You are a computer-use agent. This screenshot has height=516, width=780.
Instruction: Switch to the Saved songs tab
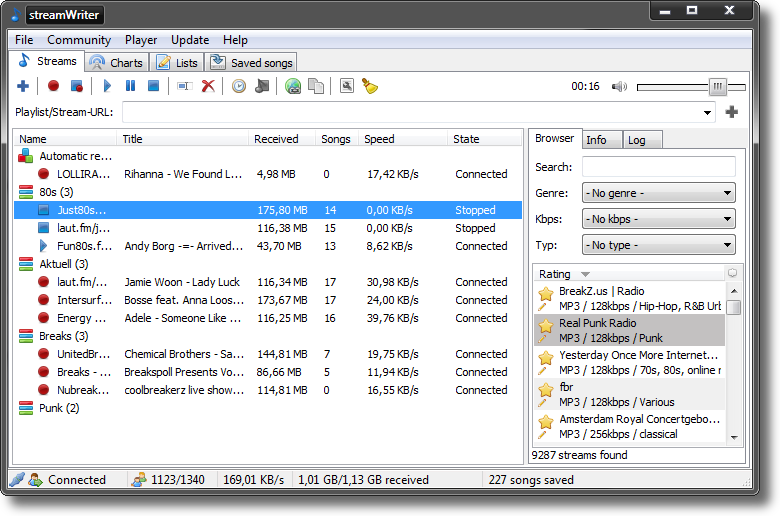[252, 63]
